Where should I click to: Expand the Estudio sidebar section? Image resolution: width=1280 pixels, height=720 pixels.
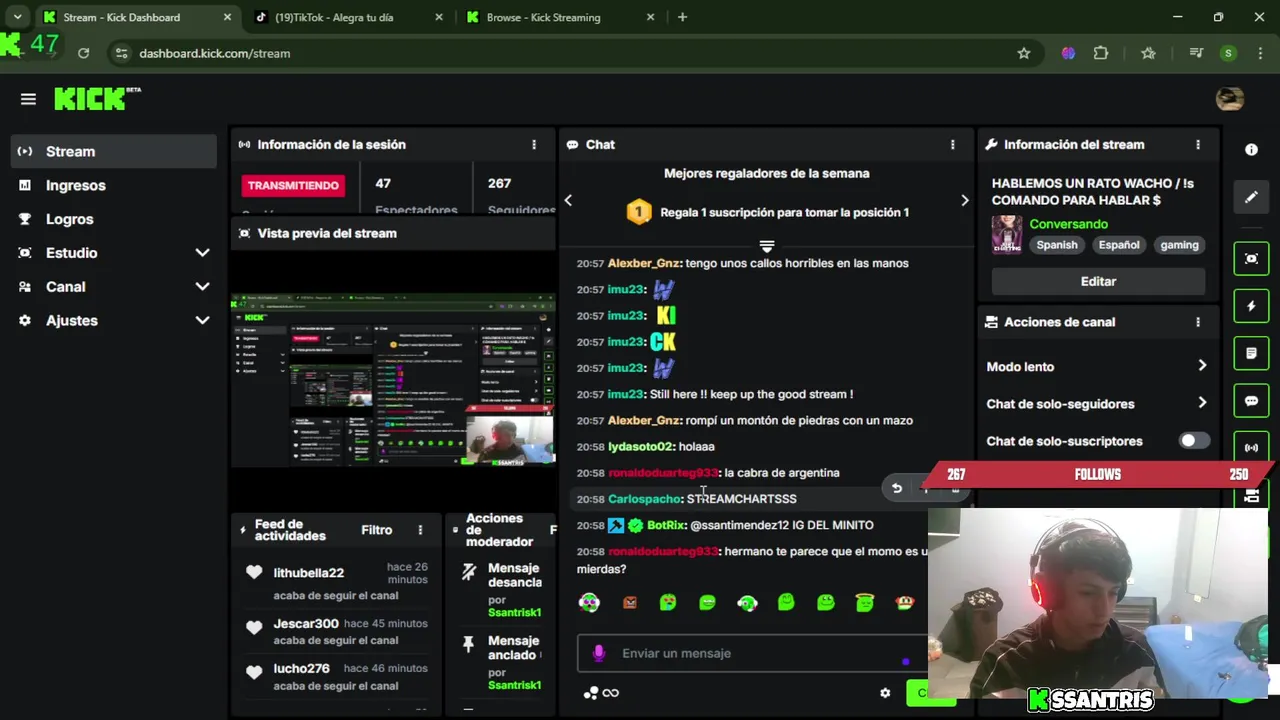[x=202, y=253]
